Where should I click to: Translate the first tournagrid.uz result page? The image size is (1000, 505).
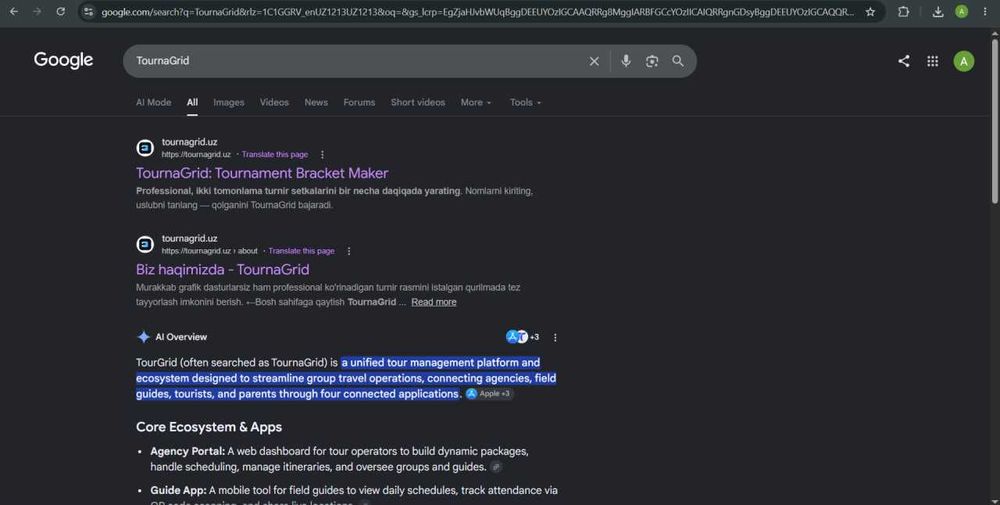(x=275, y=154)
